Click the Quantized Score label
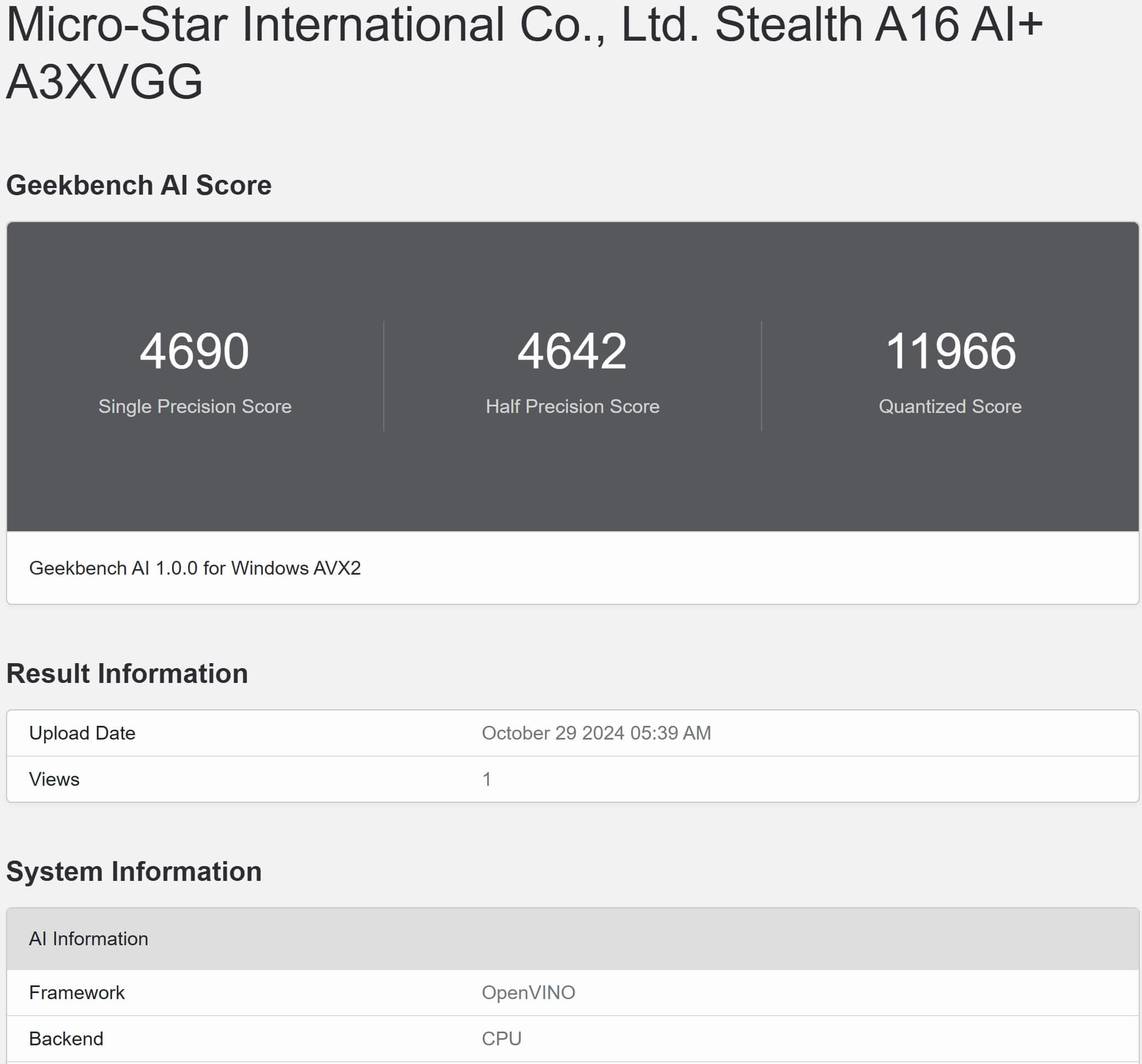The width and height of the screenshot is (1142, 1064). 950,406
